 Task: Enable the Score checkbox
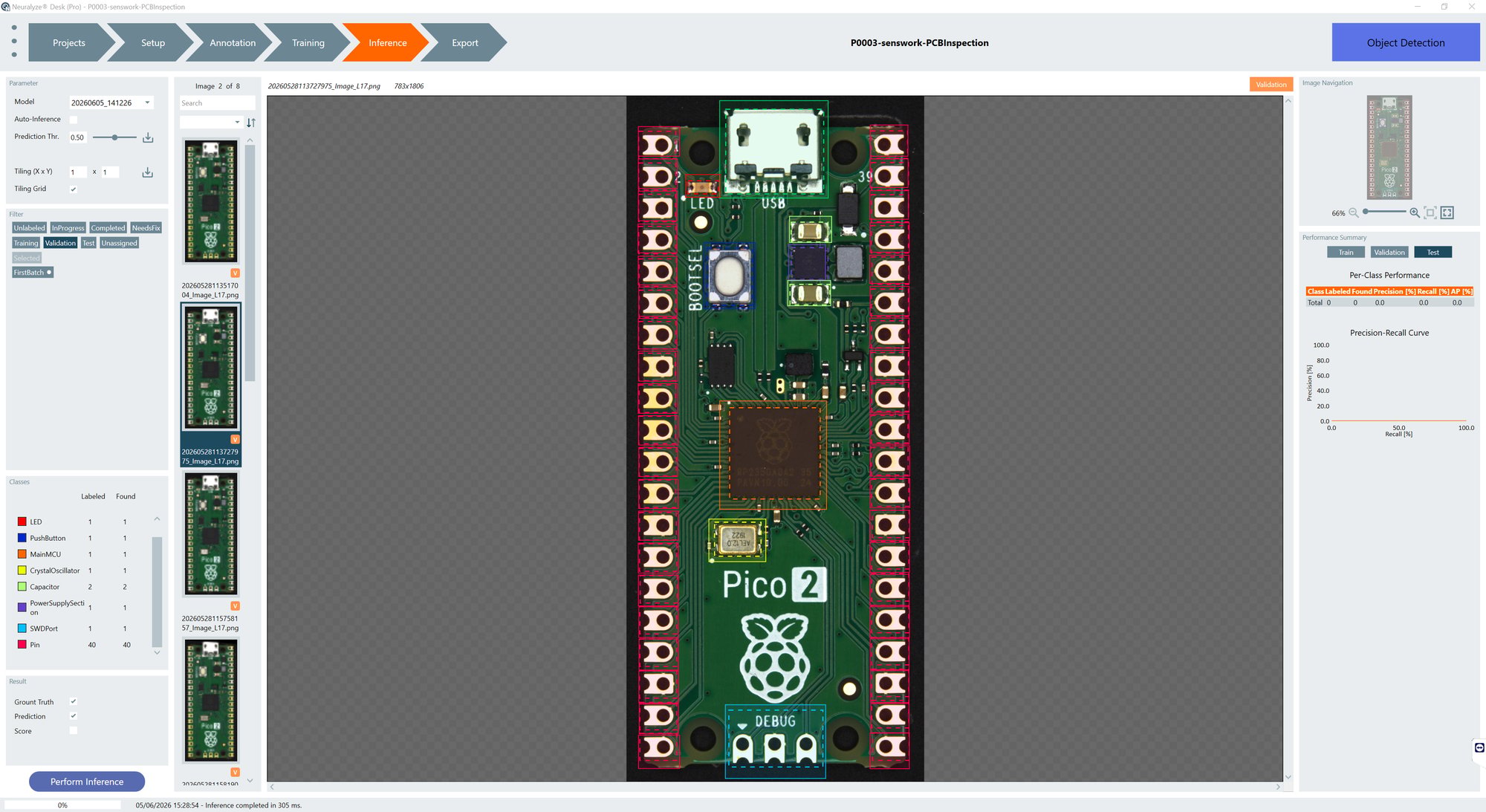[74, 731]
